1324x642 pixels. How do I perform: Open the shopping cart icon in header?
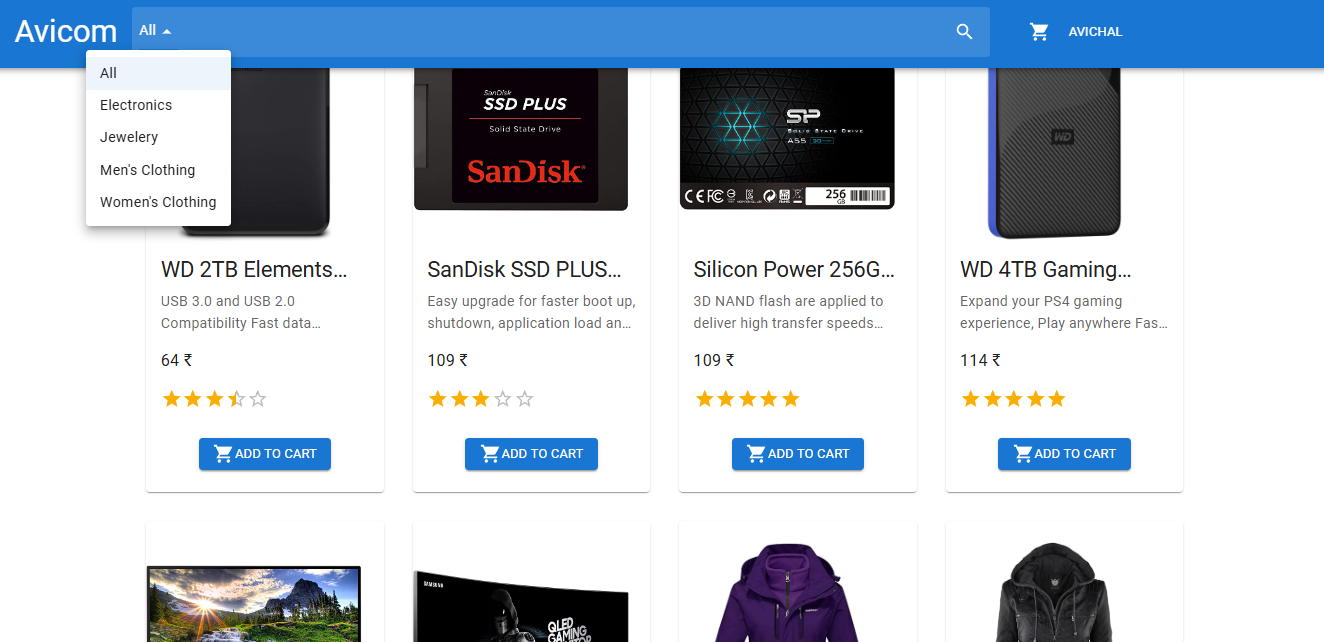tap(1039, 32)
